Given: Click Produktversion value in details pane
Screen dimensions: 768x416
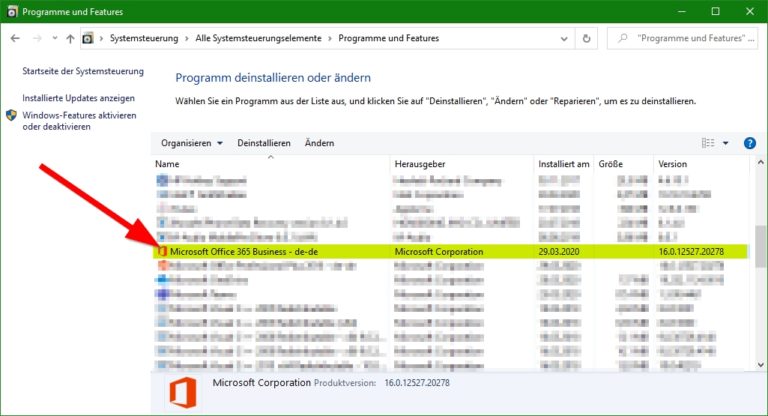Looking at the screenshot, I should (417, 383).
